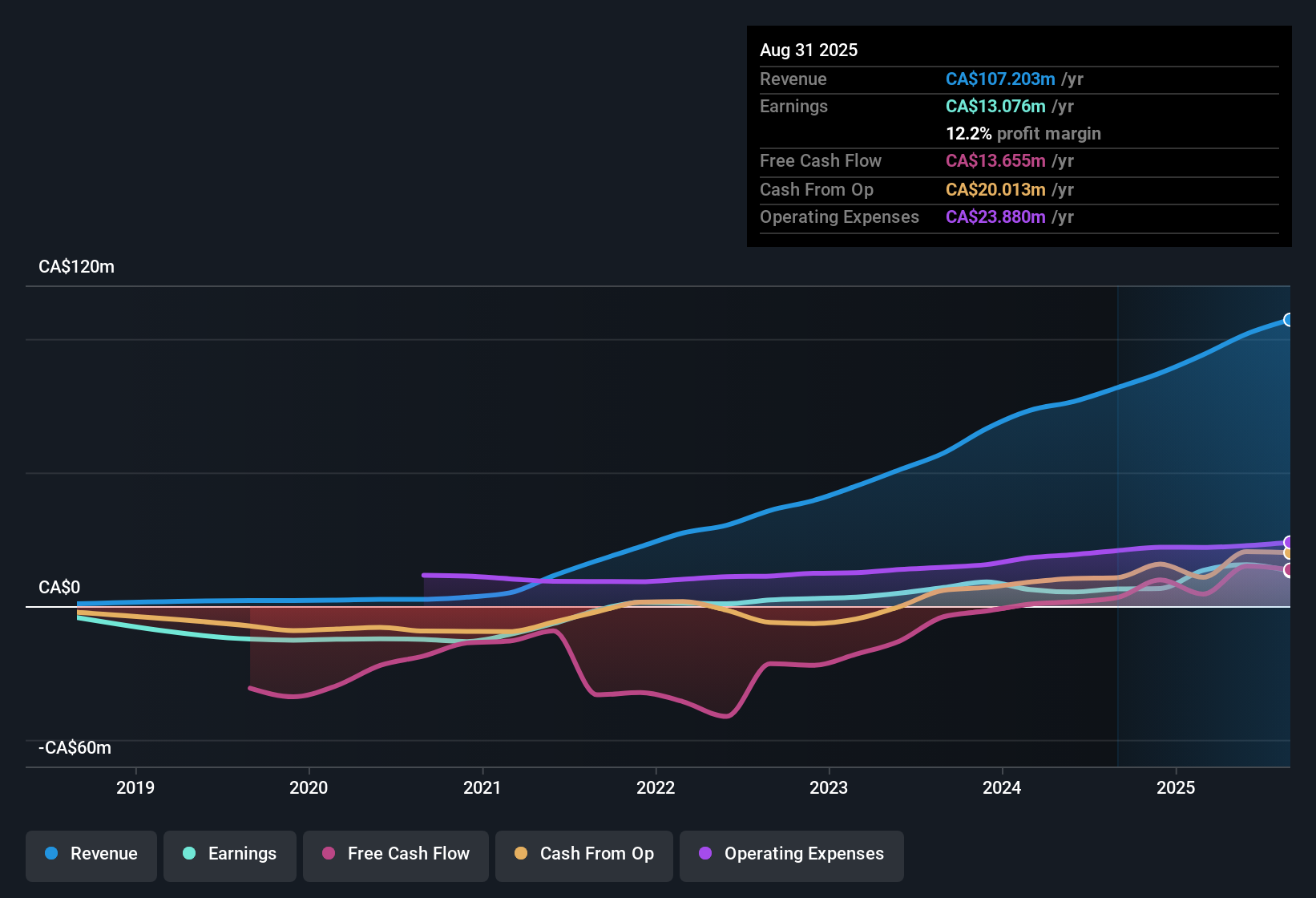The width and height of the screenshot is (1316, 898).
Task: Click the Free Cash Flow endpoint marker
Action: click(1289, 571)
